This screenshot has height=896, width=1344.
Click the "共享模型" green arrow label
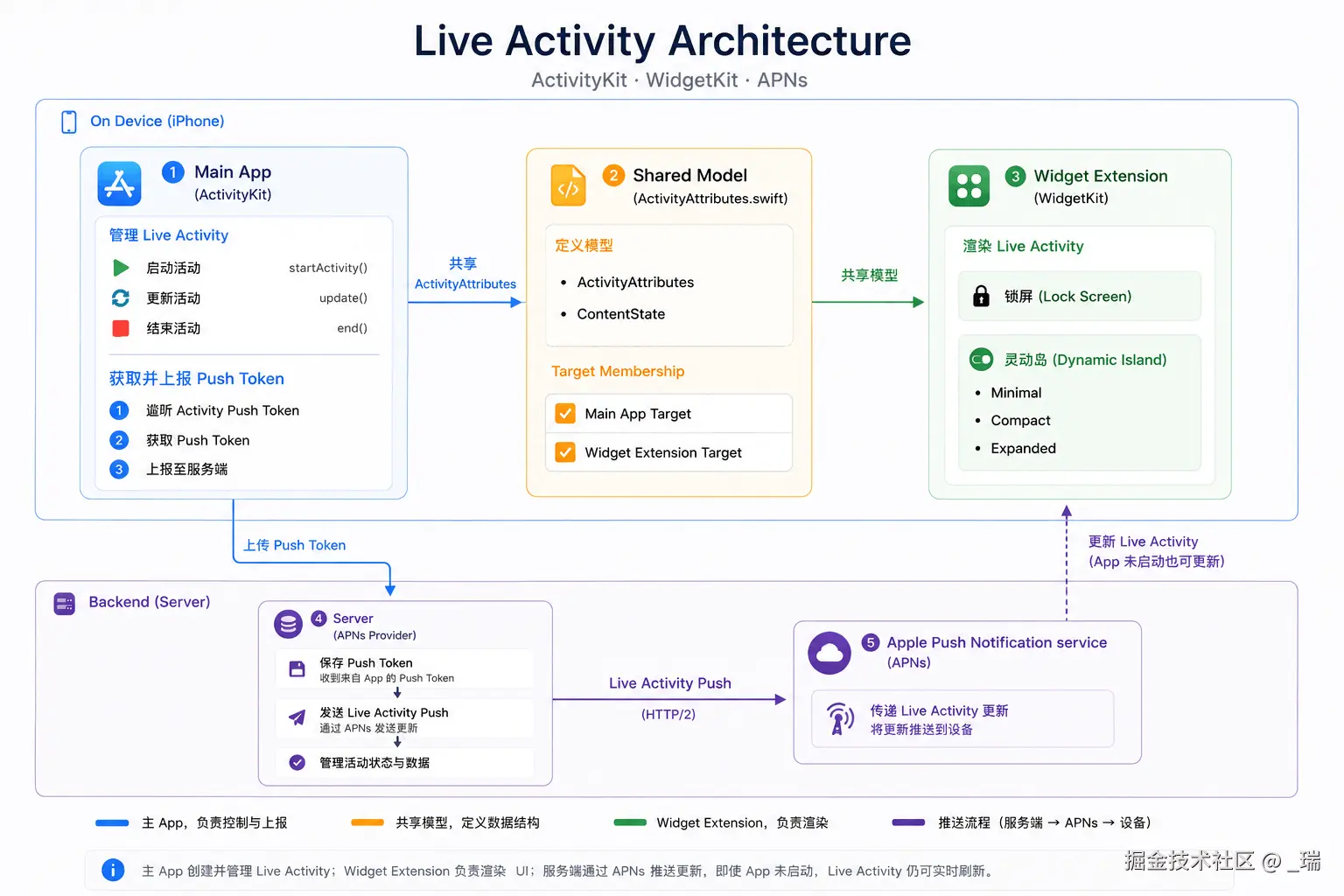click(x=870, y=276)
